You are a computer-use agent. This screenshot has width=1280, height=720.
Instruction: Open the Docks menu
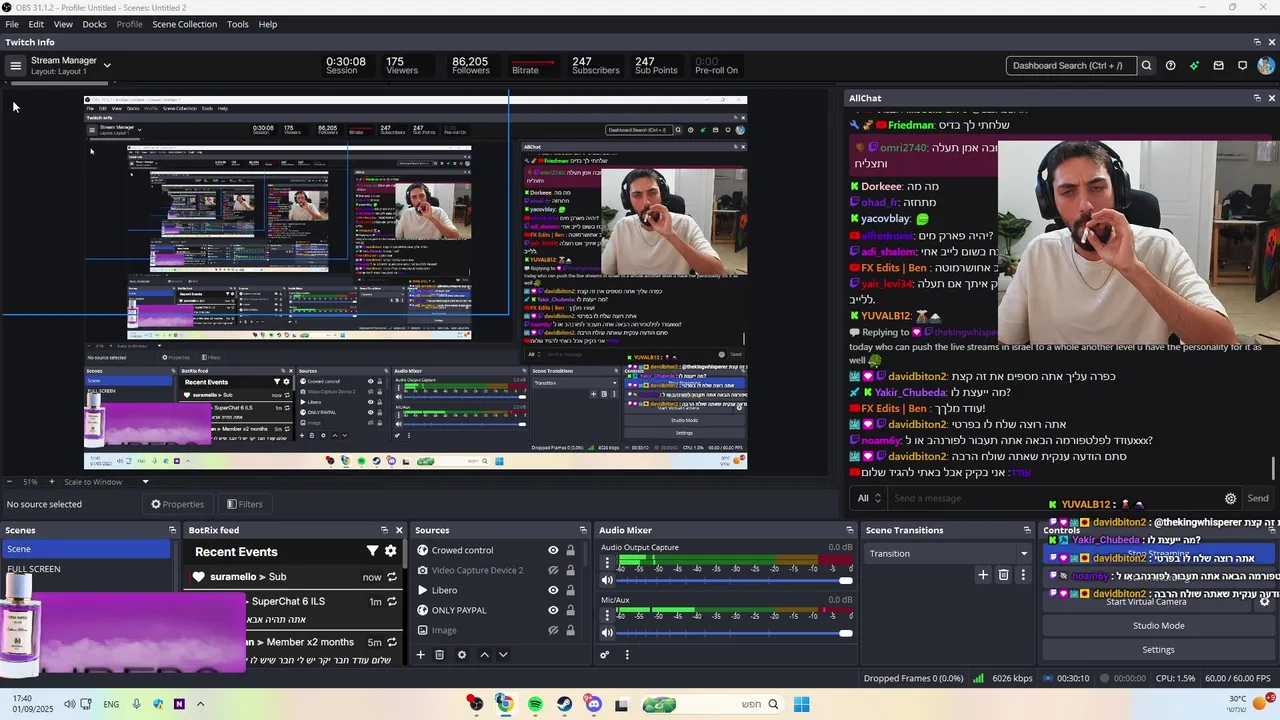(94, 24)
